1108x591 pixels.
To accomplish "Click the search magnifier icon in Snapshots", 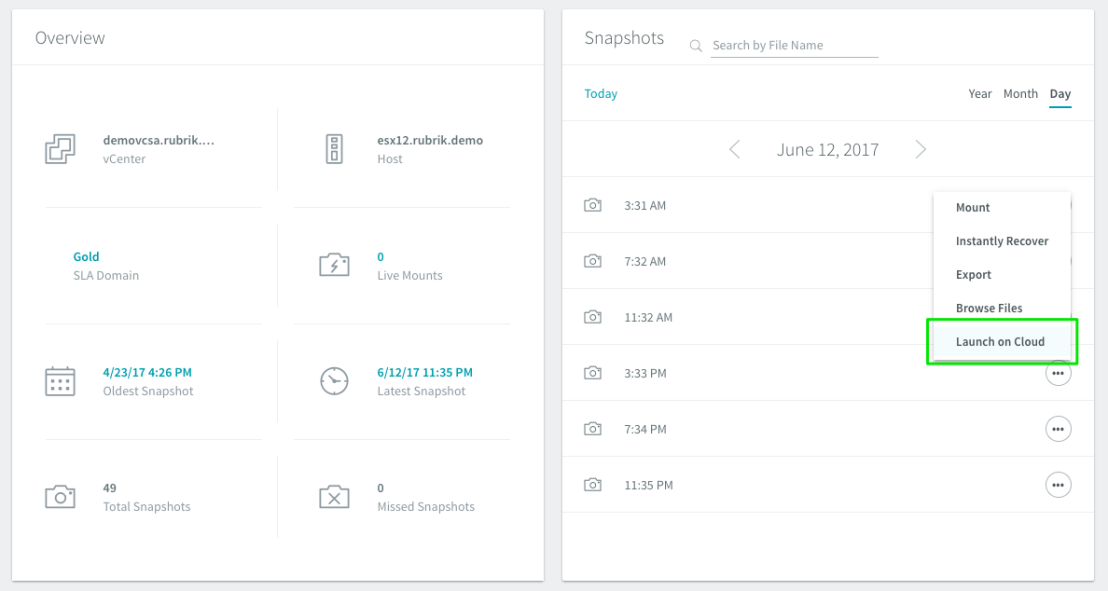I will 696,46.
